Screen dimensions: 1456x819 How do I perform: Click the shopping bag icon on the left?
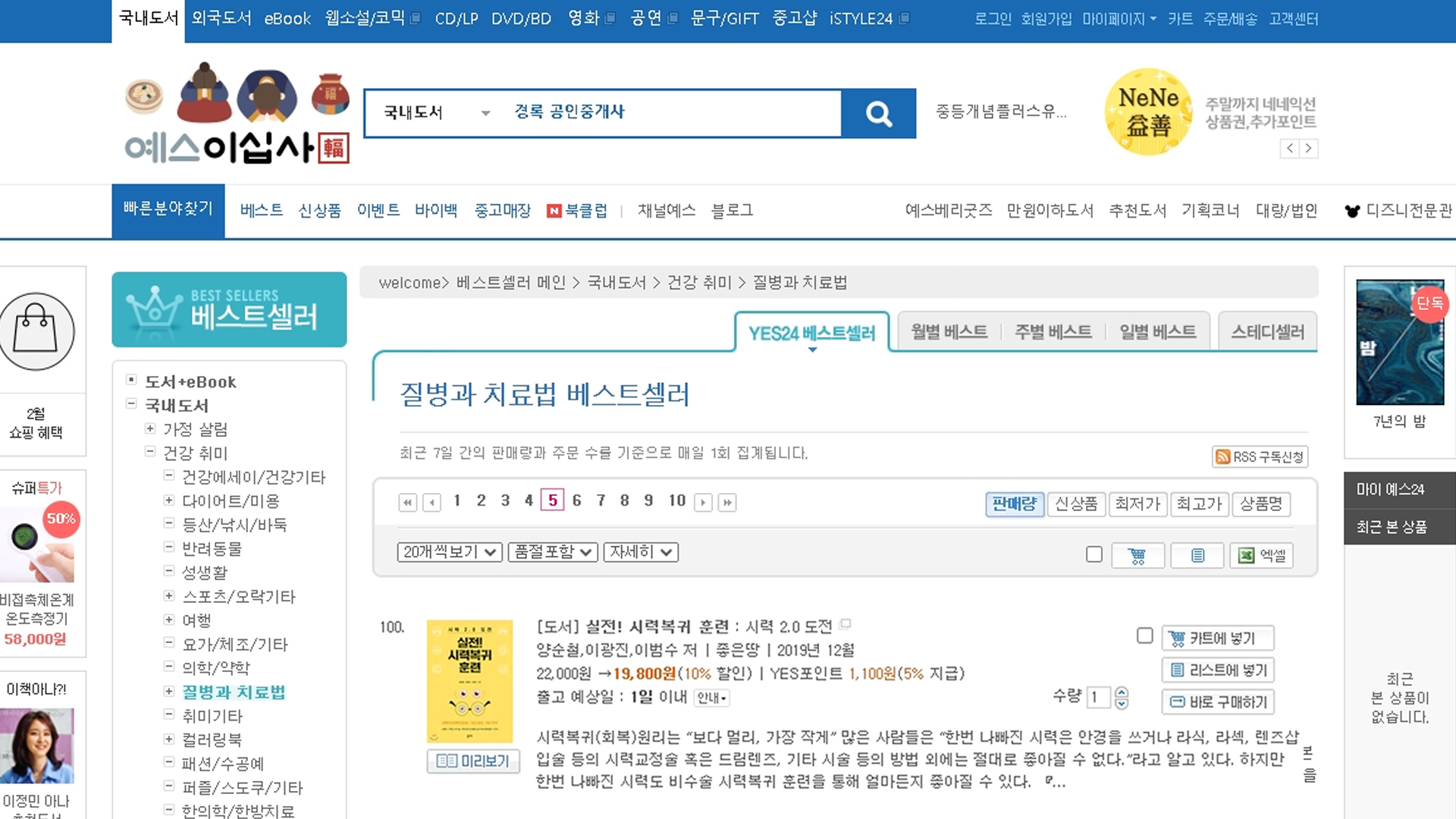[36, 331]
